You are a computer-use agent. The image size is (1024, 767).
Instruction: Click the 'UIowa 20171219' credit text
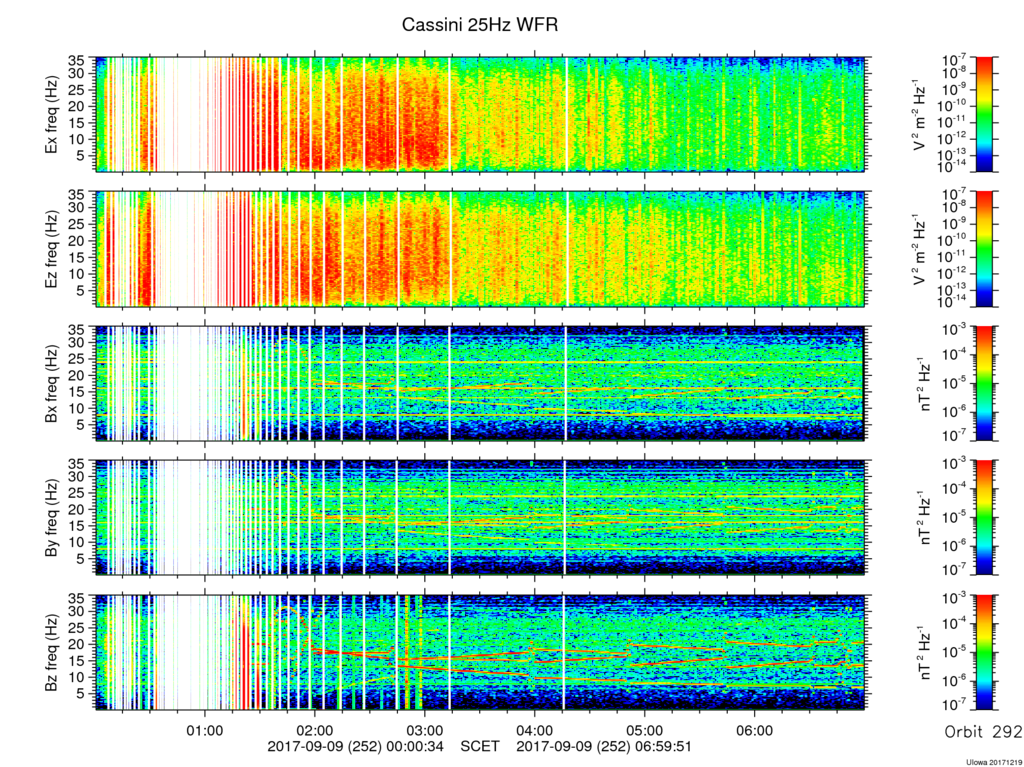(992, 762)
